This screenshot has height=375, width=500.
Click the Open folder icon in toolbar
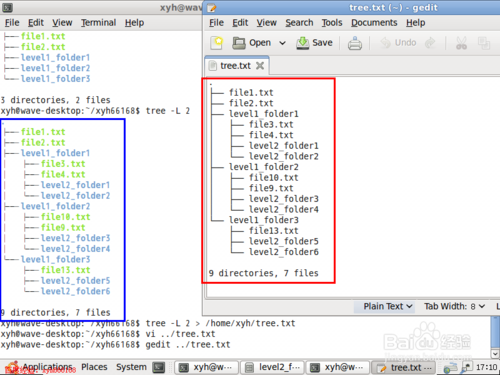pyautogui.click(x=239, y=43)
